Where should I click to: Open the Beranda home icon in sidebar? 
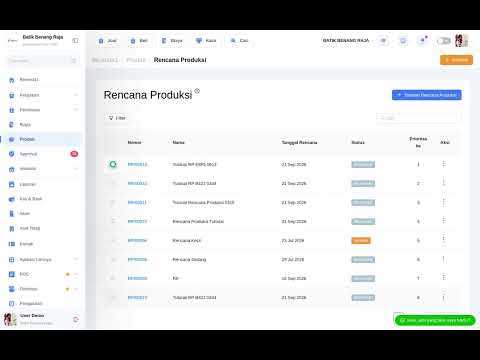(x=12, y=80)
